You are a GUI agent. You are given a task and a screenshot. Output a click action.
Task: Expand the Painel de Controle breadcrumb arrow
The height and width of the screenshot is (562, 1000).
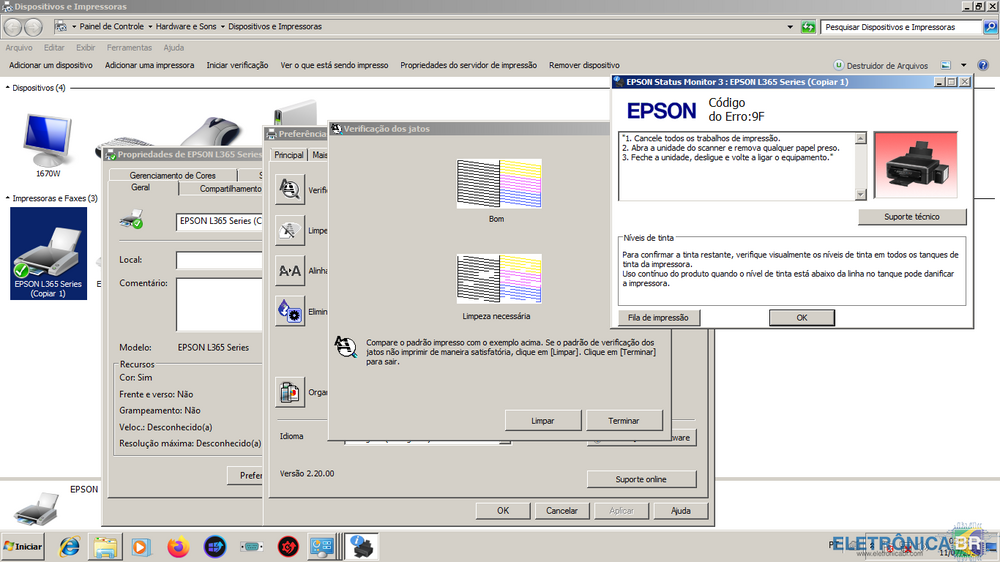[150, 27]
